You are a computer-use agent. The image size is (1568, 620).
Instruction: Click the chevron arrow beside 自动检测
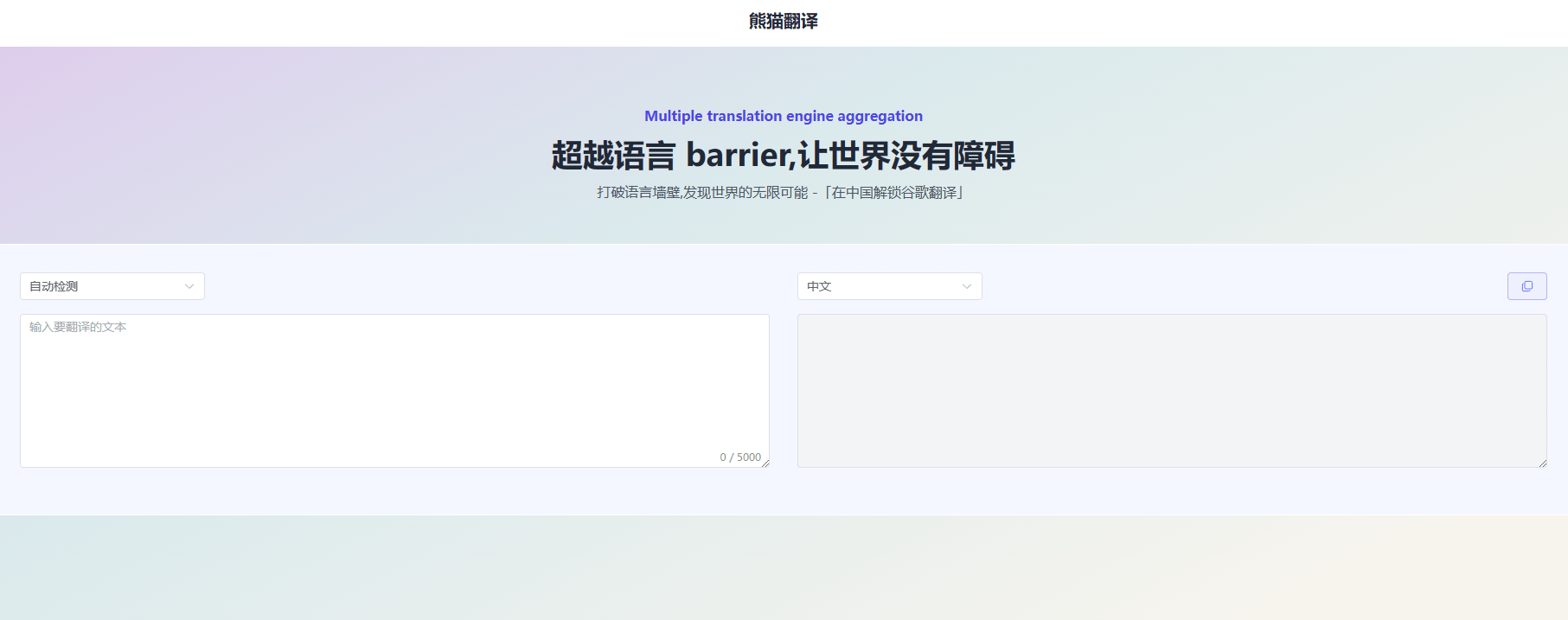(189, 287)
